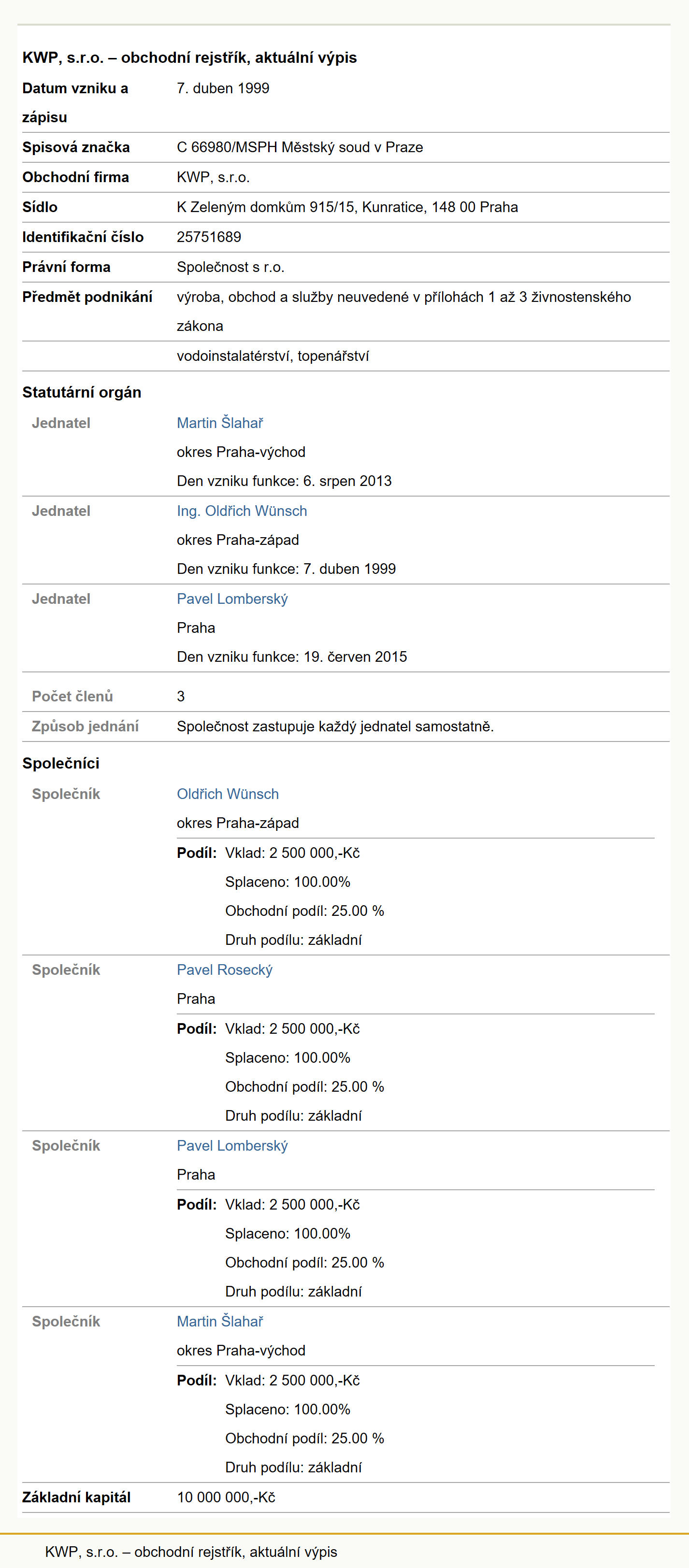
Task: Click Základní kapitál amount 10 000 000,-Kč
Action: pos(226,1497)
